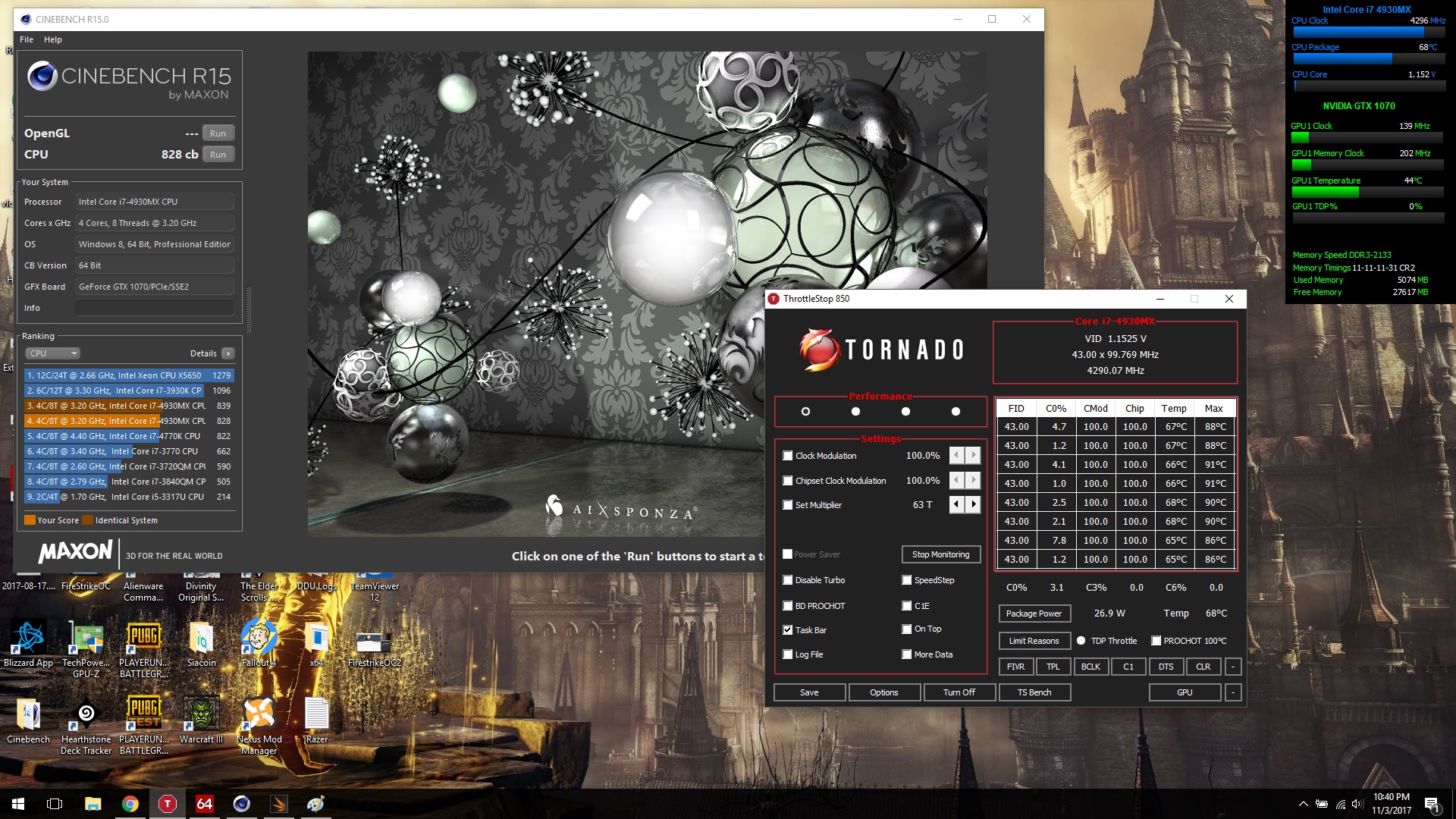Open the x64 desktop icon
The width and height of the screenshot is (1456, 819).
(x=316, y=645)
